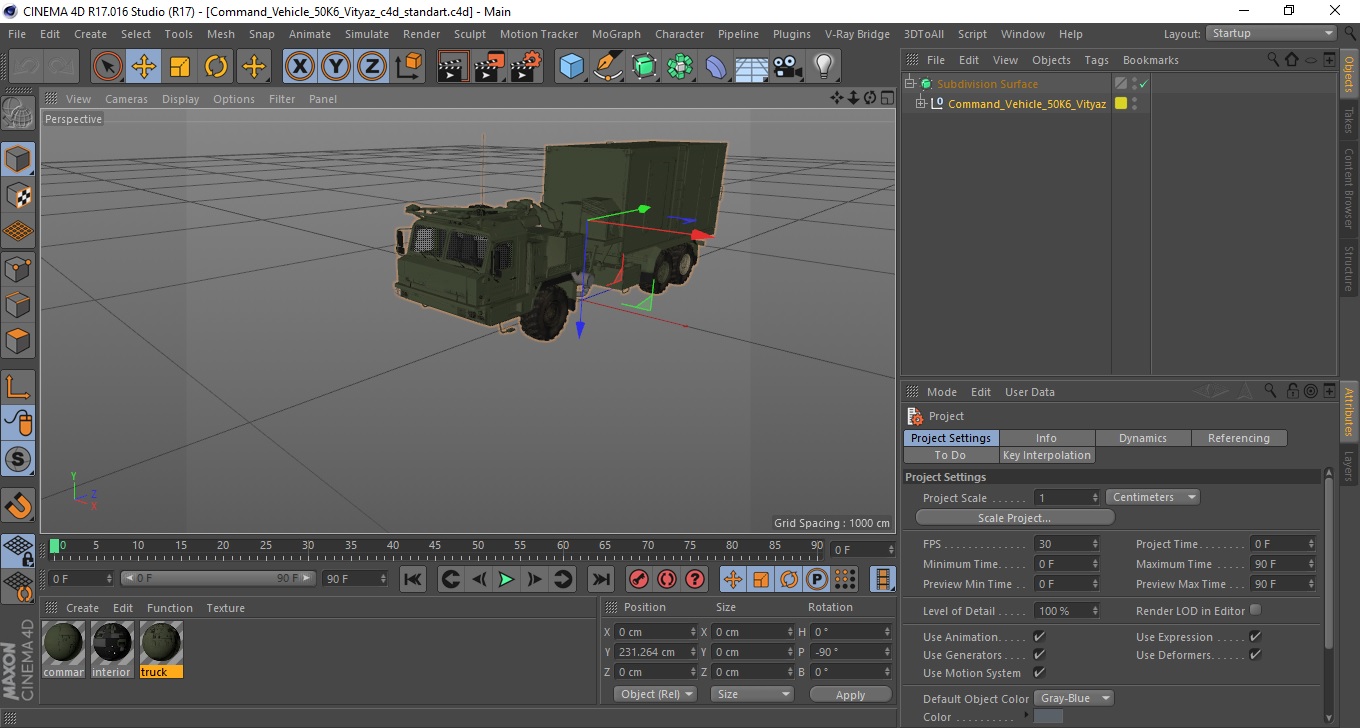Switch to Polygons mode
This screenshot has width=1360, height=728.
[x=18, y=340]
